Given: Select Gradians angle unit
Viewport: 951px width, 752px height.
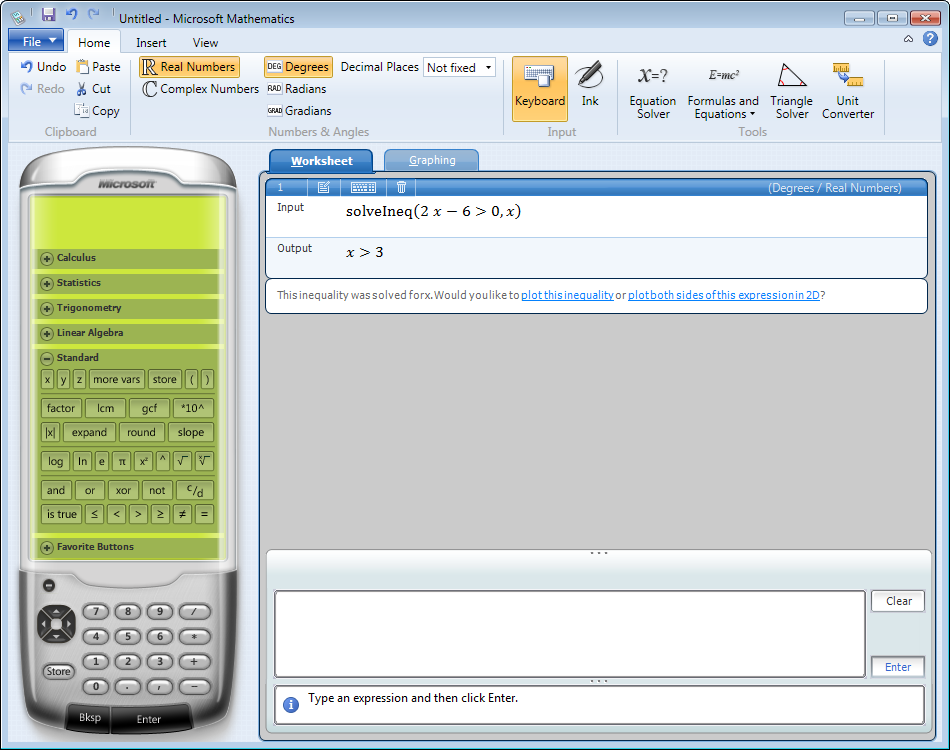Looking at the screenshot, I should (x=300, y=111).
